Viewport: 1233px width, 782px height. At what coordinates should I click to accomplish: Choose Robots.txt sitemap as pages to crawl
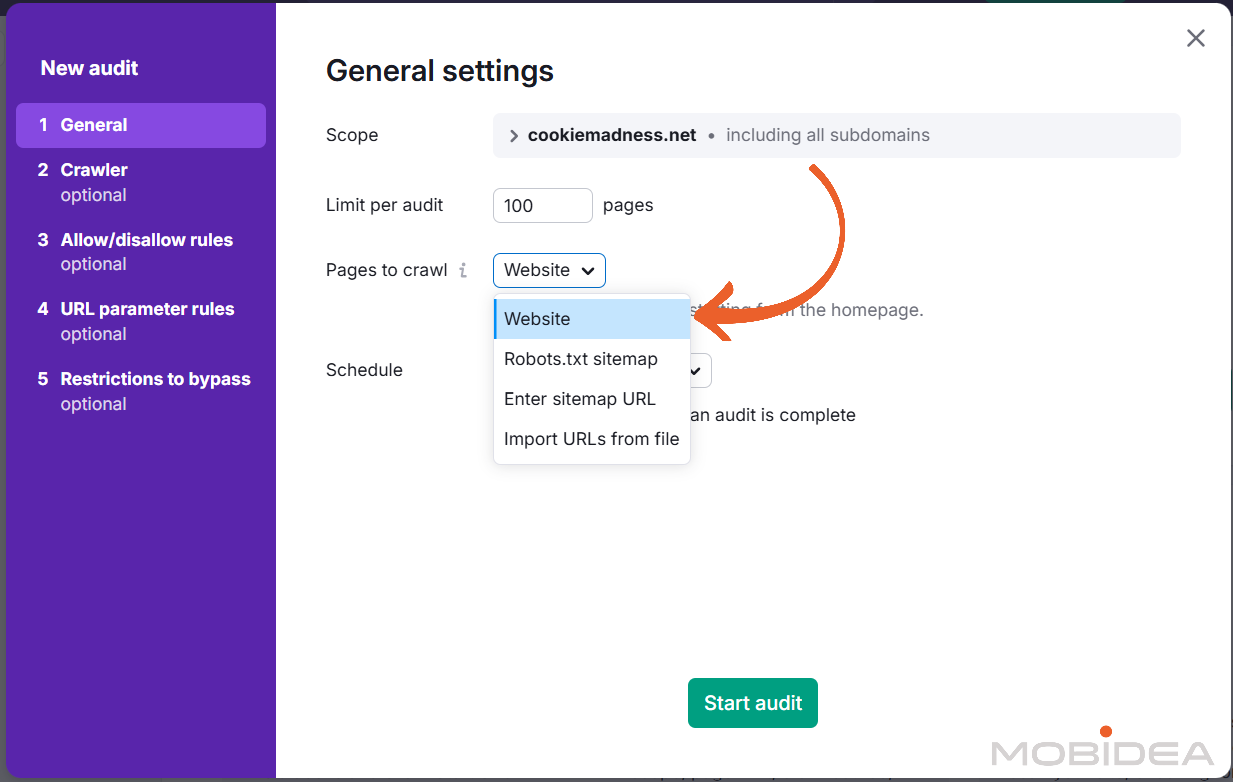coord(580,358)
